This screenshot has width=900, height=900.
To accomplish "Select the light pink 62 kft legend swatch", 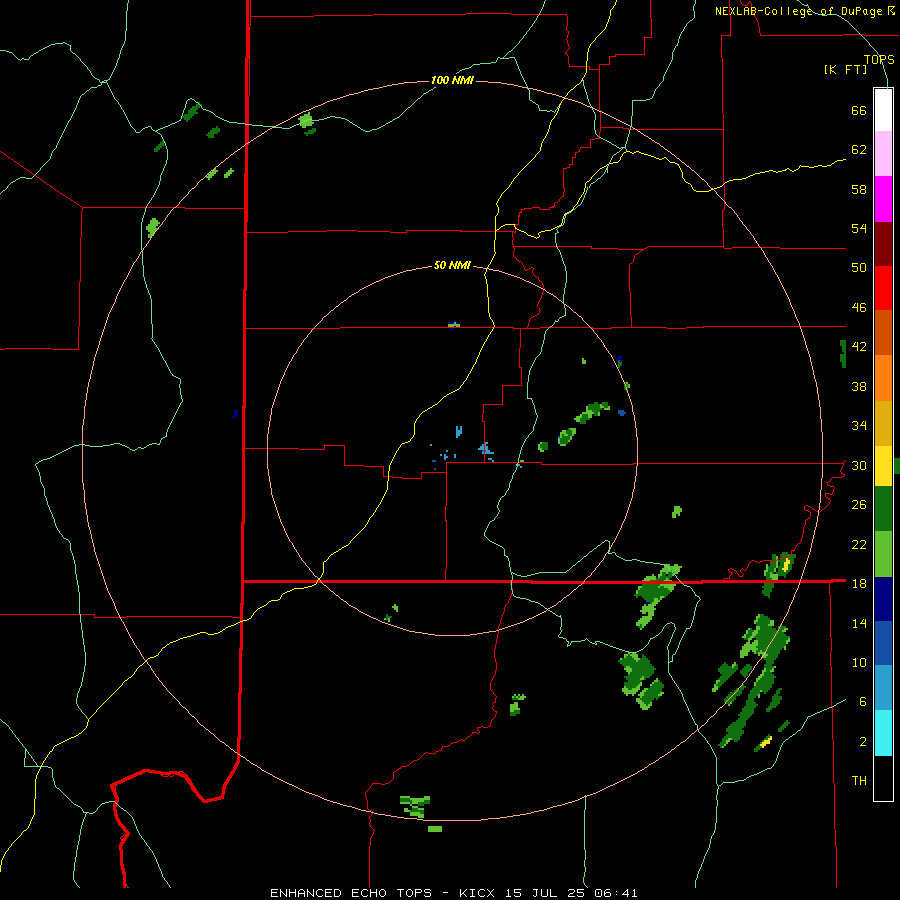I will click(883, 154).
